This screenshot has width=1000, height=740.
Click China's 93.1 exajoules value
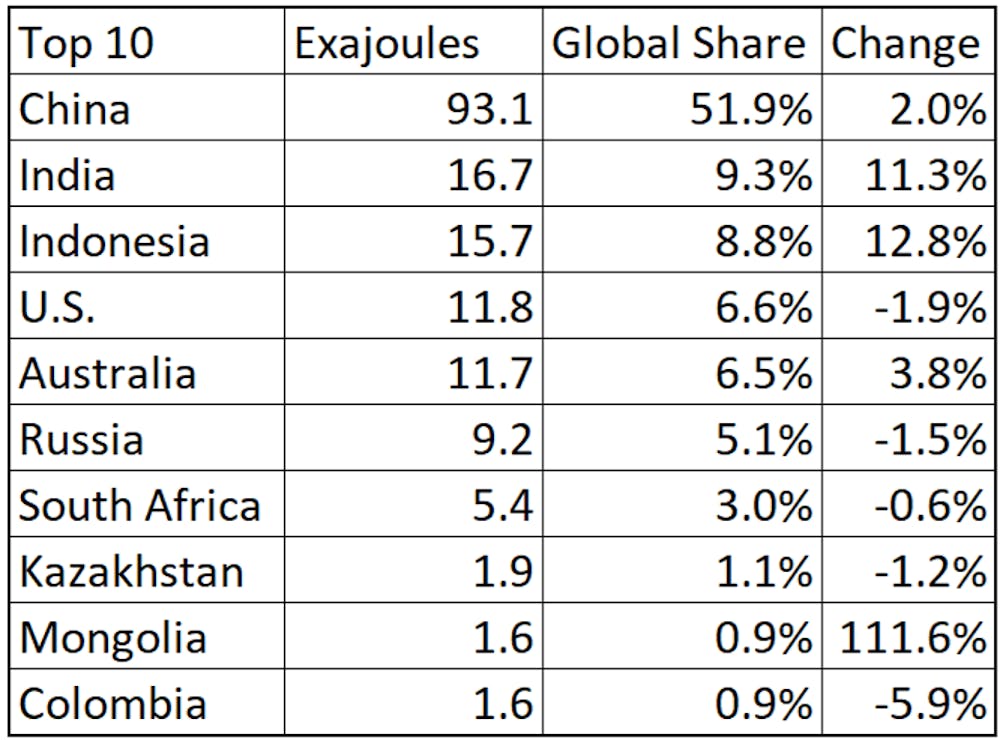pos(413,107)
